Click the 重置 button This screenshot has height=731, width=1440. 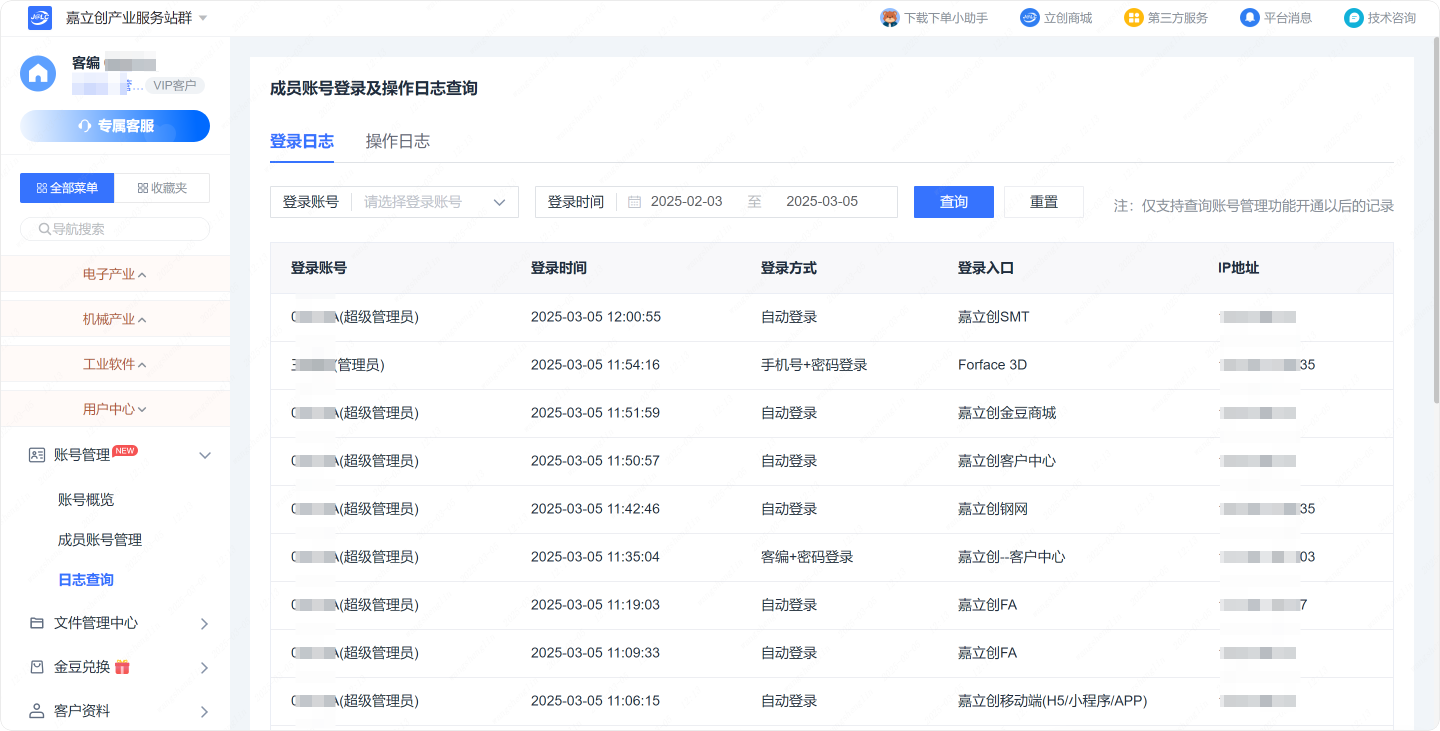(x=1044, y=202)
